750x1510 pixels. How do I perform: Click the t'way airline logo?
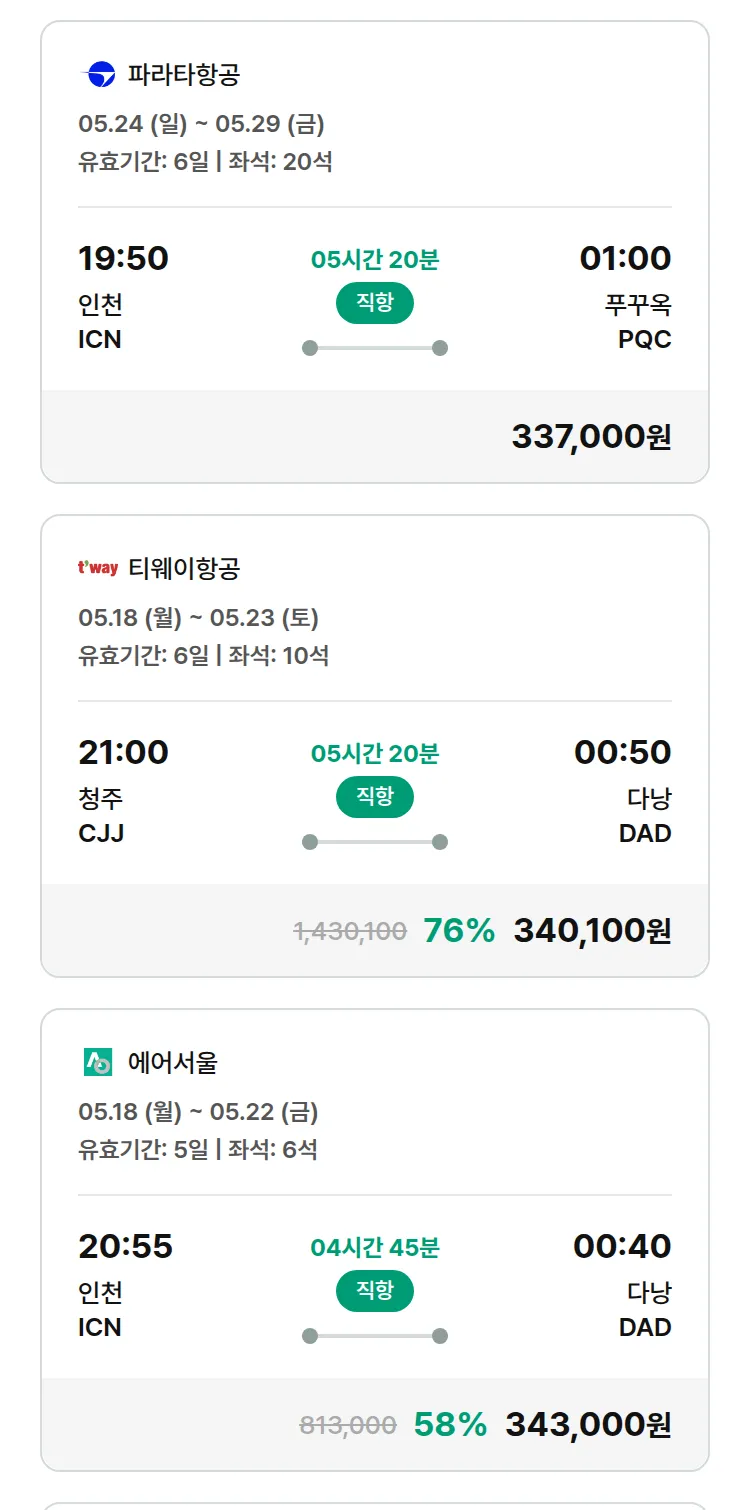[98, 568]
